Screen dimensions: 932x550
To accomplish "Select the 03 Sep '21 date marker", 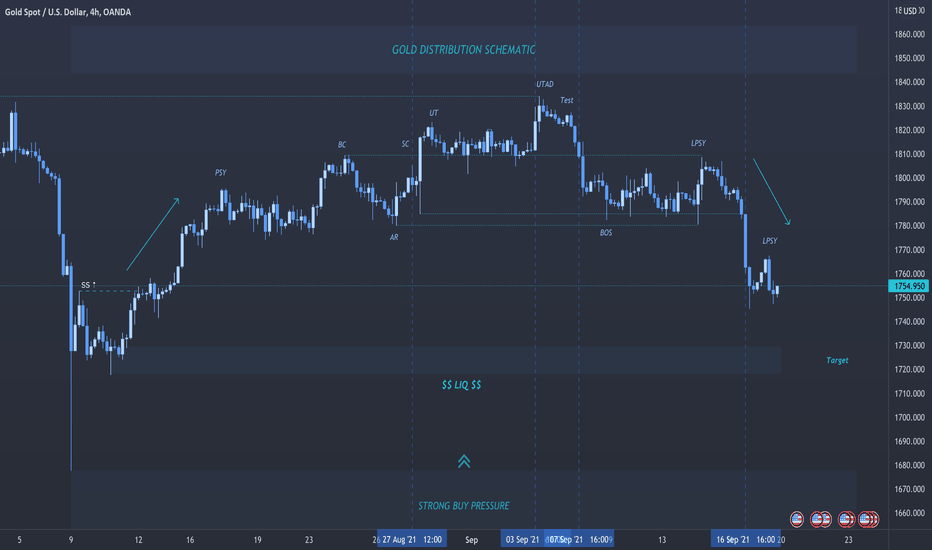I will click(522, 539).
